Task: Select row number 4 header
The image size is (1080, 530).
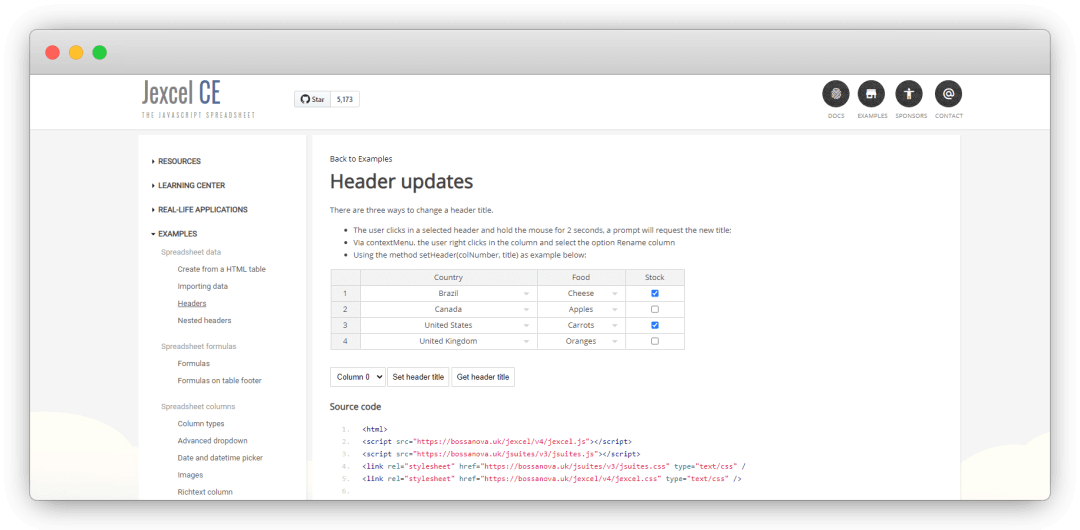Action: pyautogui.click(x=346, y=341)
